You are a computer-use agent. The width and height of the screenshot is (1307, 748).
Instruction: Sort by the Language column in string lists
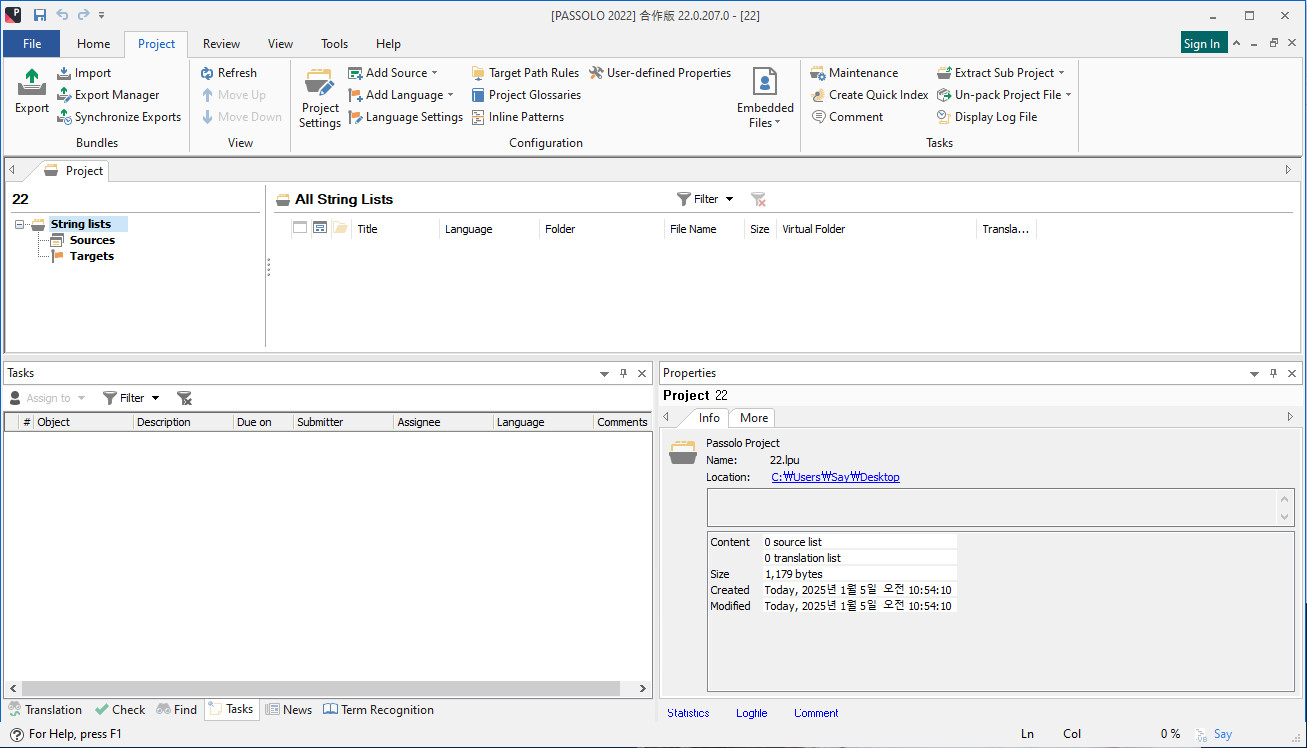pyautogui.click(x=489, y=229)
